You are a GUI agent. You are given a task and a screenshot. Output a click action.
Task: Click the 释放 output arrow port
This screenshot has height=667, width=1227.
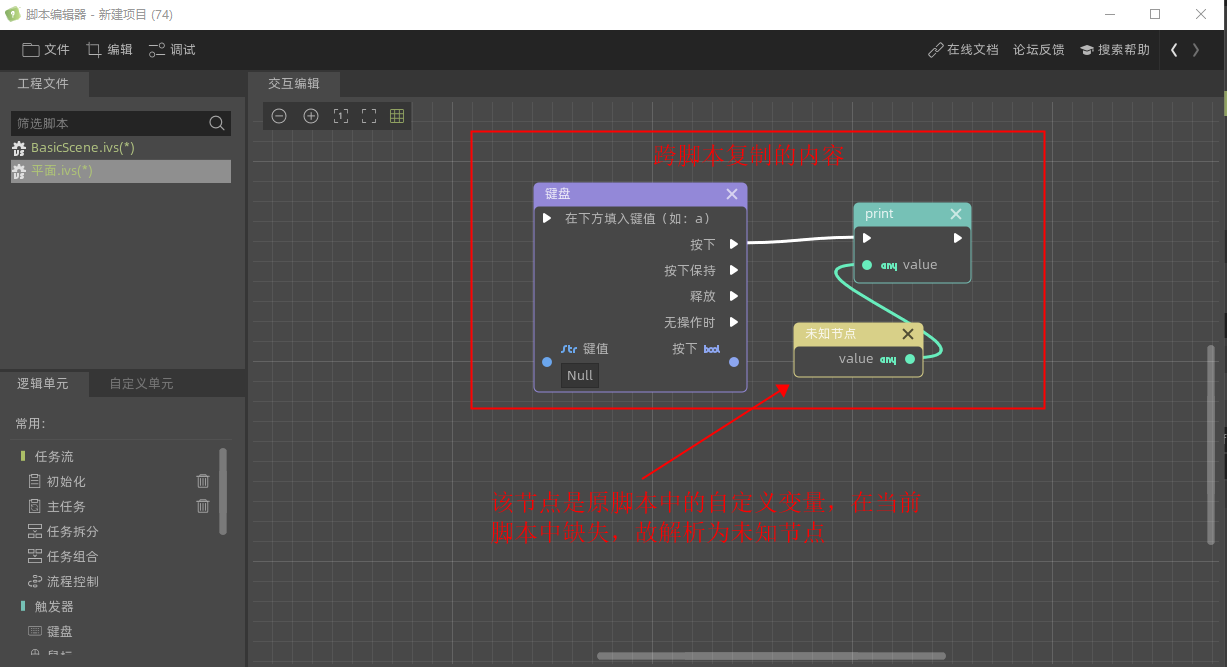point(734,296)
